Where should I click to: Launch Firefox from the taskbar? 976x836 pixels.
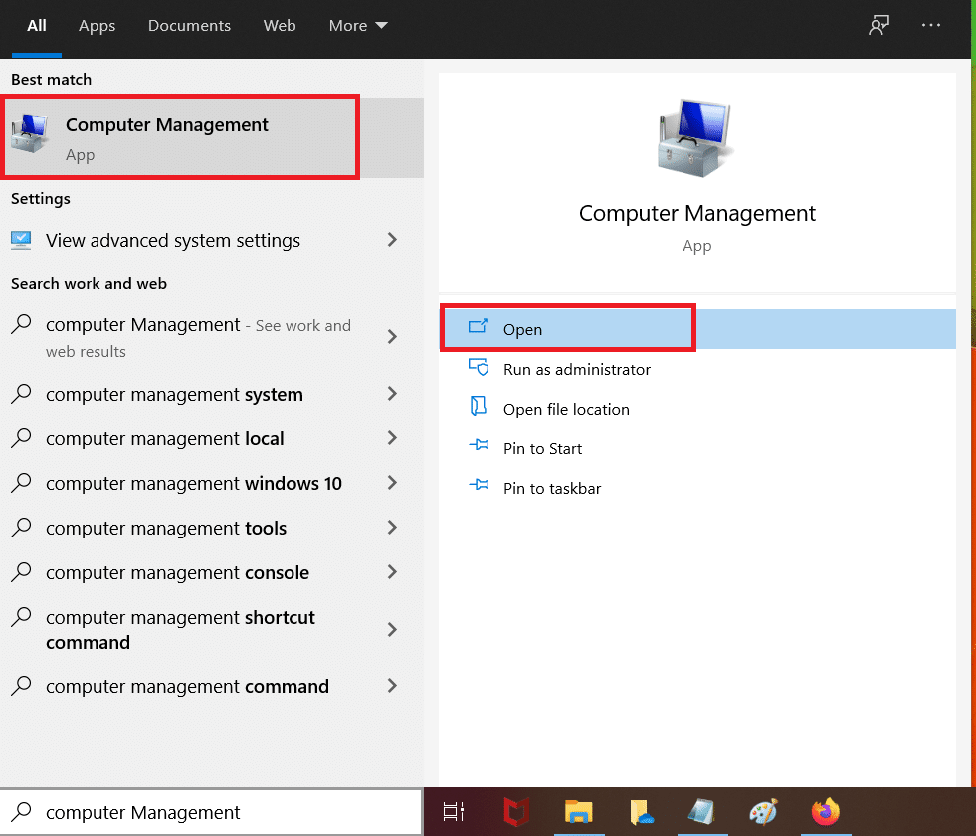click(x=825, y=812)
